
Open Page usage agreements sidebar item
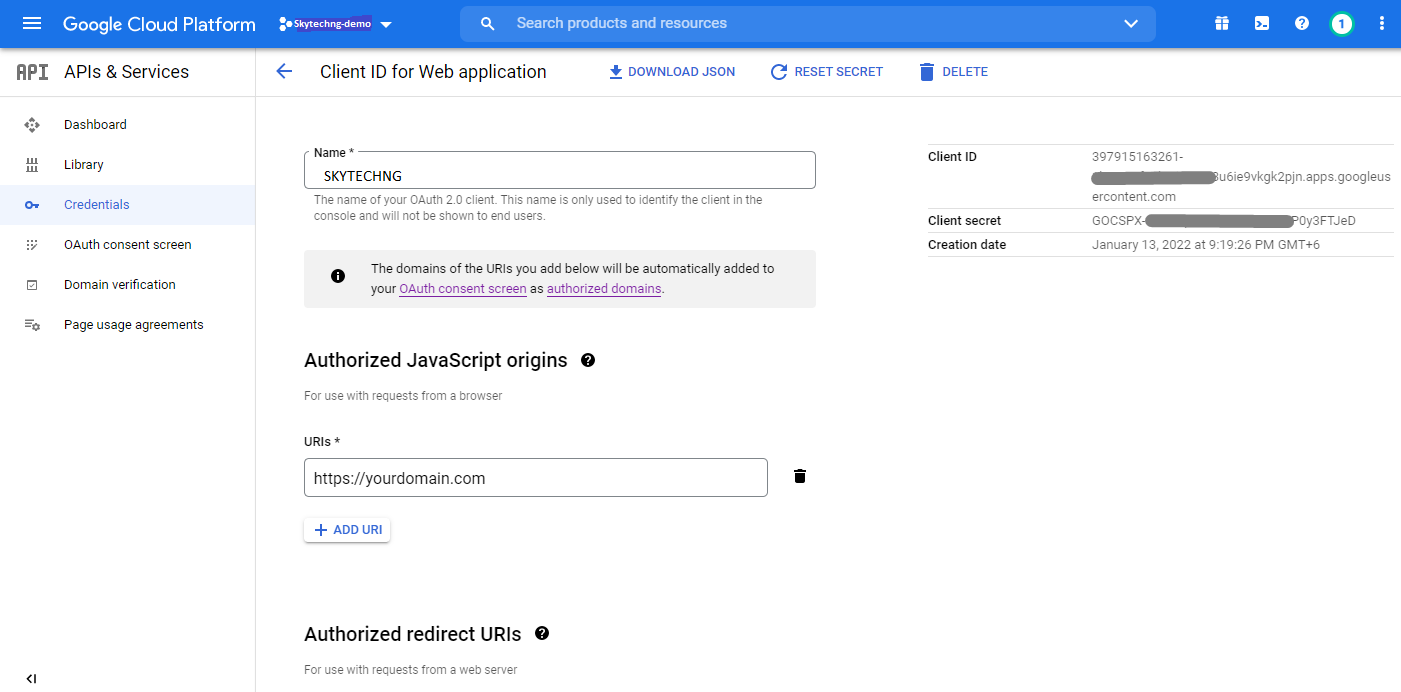tap(127, 325)
